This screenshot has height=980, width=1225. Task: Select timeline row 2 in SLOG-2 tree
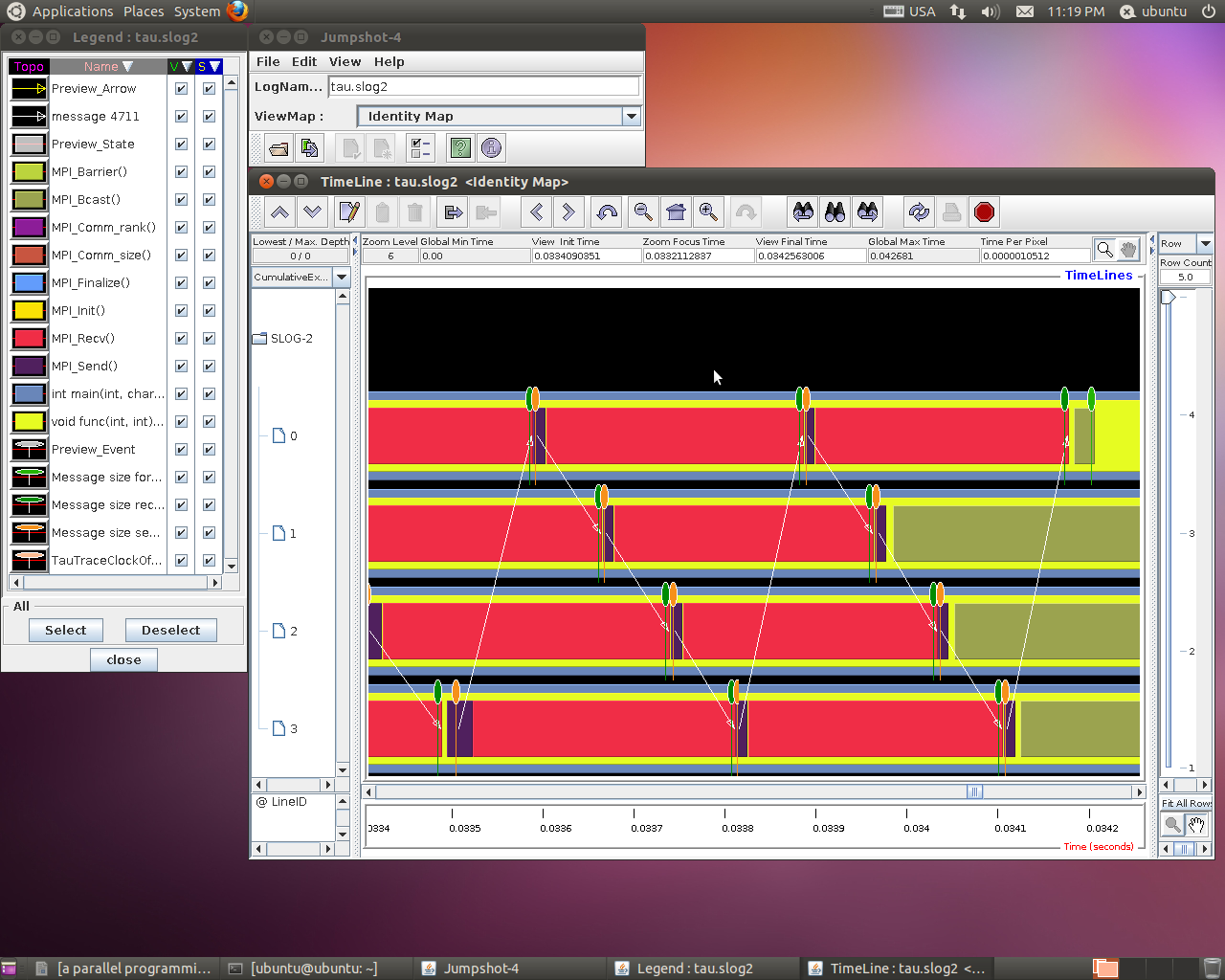(285, 631)
